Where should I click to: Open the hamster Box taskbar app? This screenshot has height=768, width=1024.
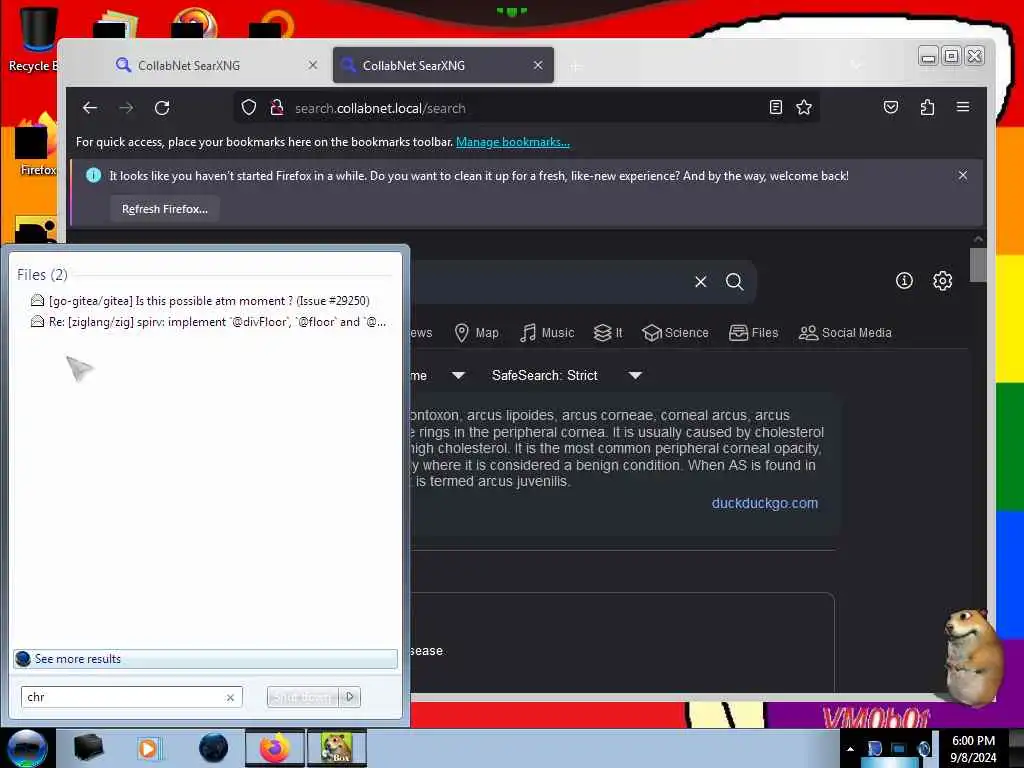[337, 748]
